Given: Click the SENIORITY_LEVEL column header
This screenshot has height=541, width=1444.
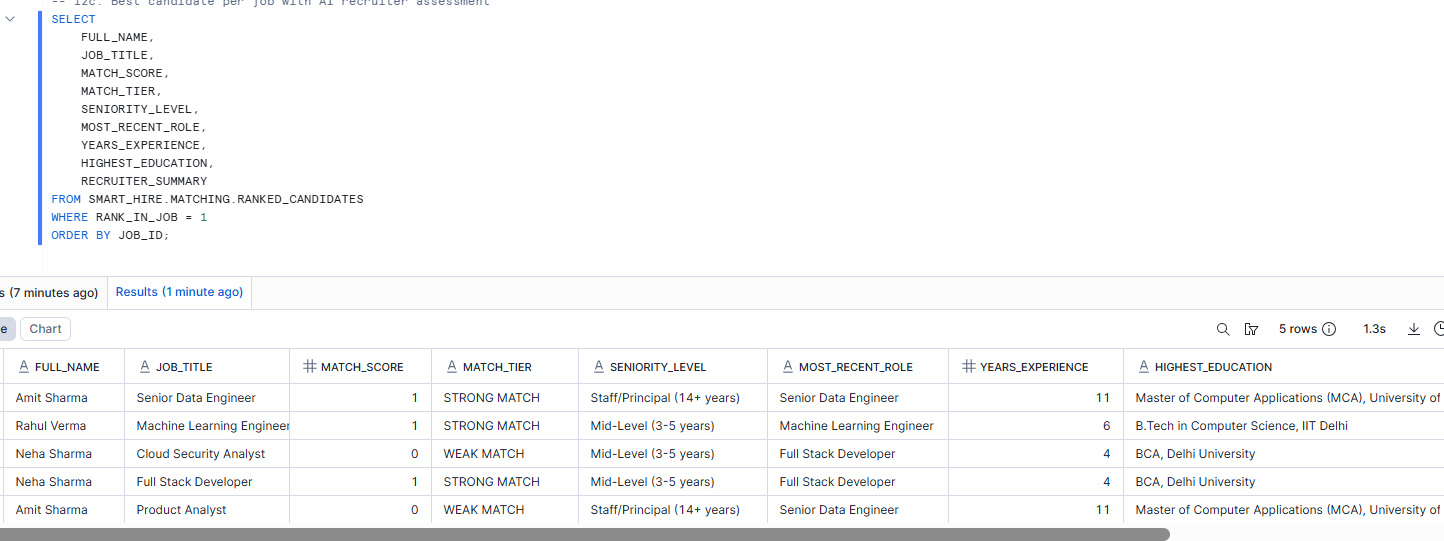Looking at the screenshot, I should [657, 367].
